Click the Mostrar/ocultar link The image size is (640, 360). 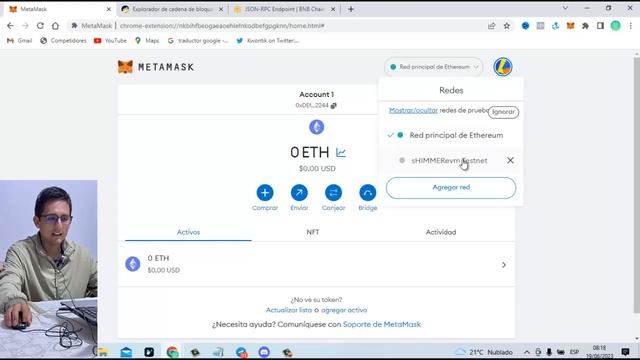[x=413, y=110]
